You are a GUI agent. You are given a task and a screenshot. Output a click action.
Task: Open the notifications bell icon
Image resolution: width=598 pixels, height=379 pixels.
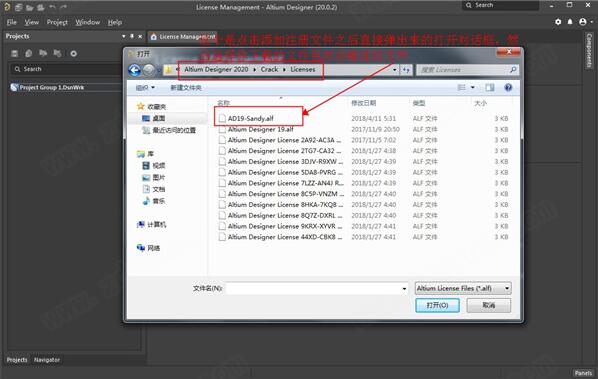click(570, 22)
